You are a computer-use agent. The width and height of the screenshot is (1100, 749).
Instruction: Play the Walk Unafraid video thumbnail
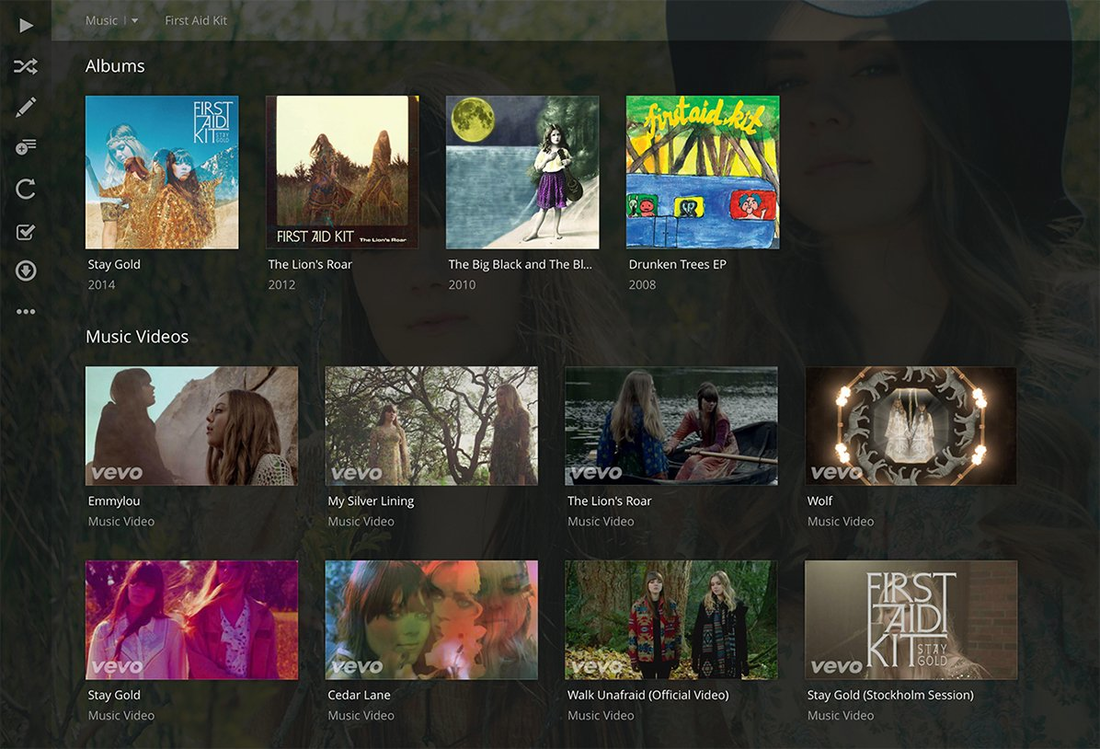click(671, 620)
